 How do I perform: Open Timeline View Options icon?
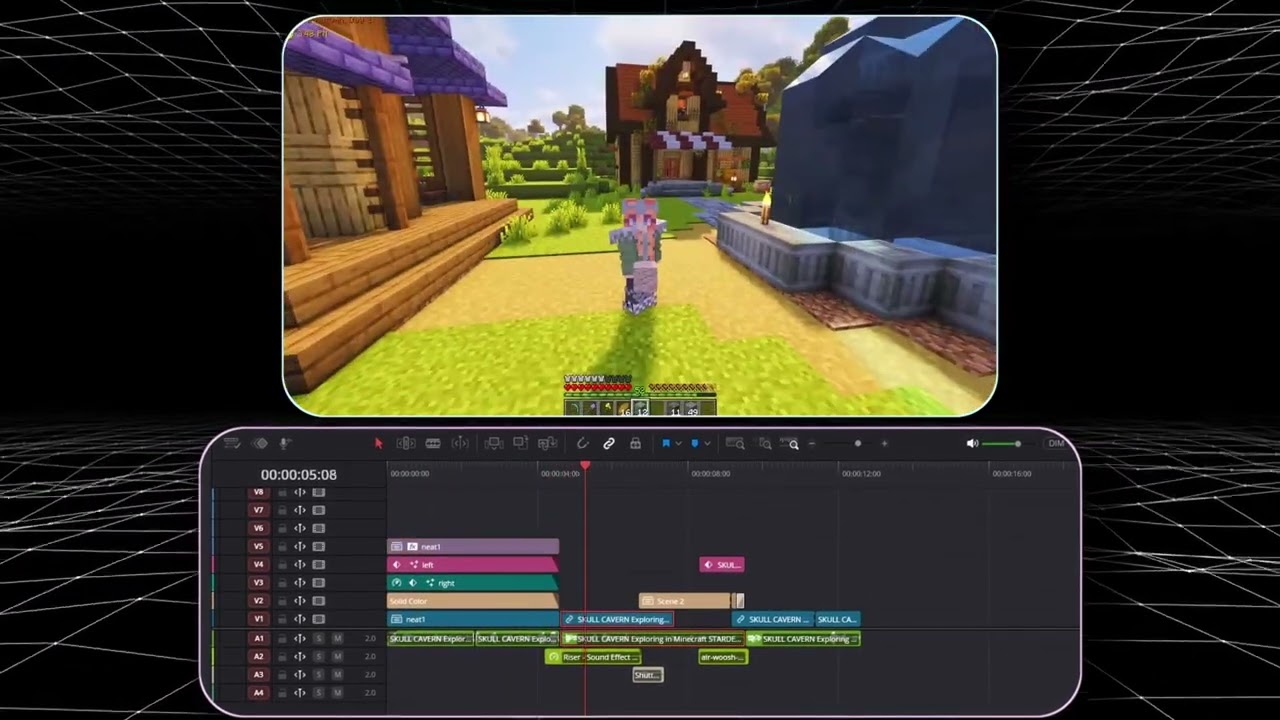tap(232, 443)
